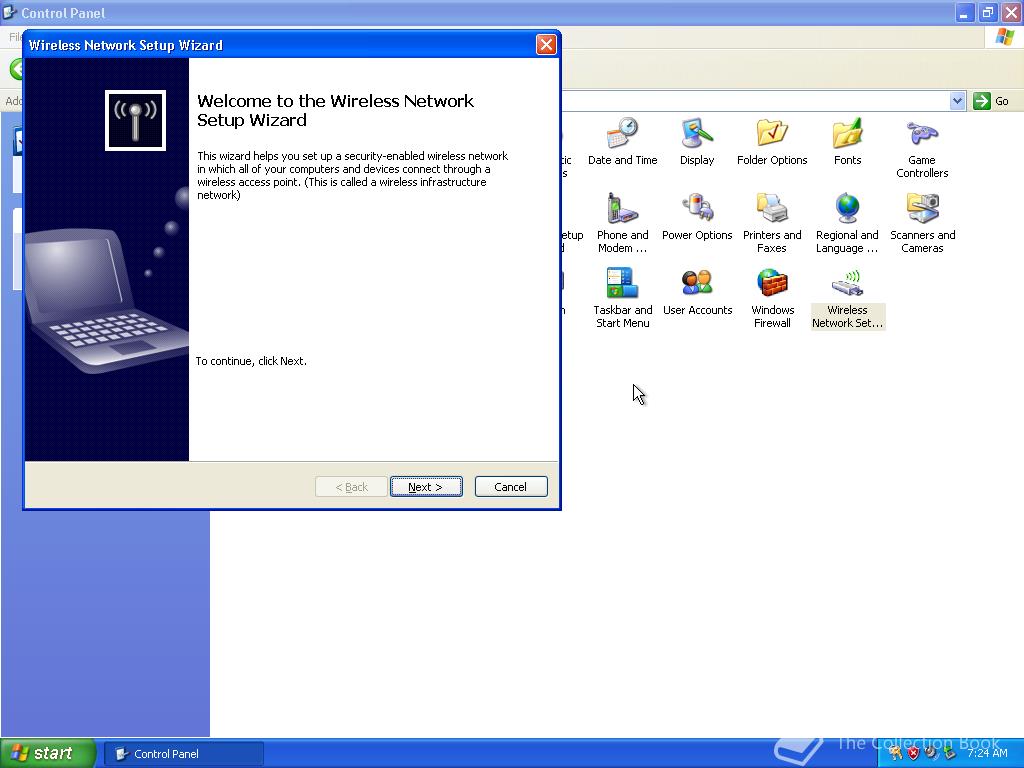
Task: Open Printers and Faxes icon
Action: click(x=772, y=223)
